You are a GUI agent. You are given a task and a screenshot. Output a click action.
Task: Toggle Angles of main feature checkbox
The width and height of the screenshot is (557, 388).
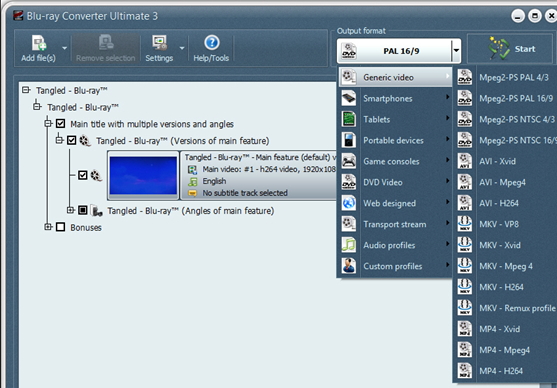(83, 210)
